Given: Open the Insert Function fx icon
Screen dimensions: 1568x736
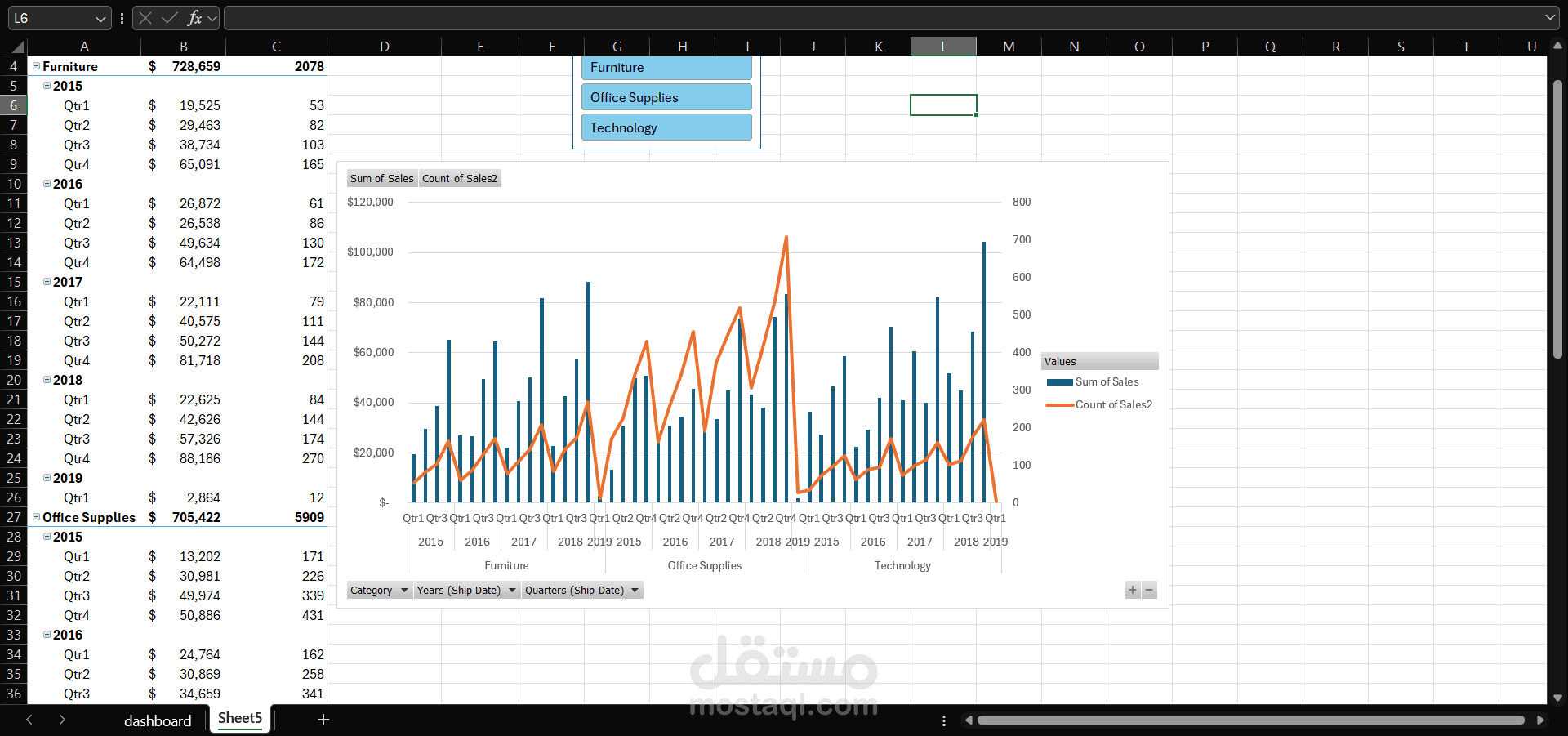Looking at the screenshot, I should tap(194, 18).
